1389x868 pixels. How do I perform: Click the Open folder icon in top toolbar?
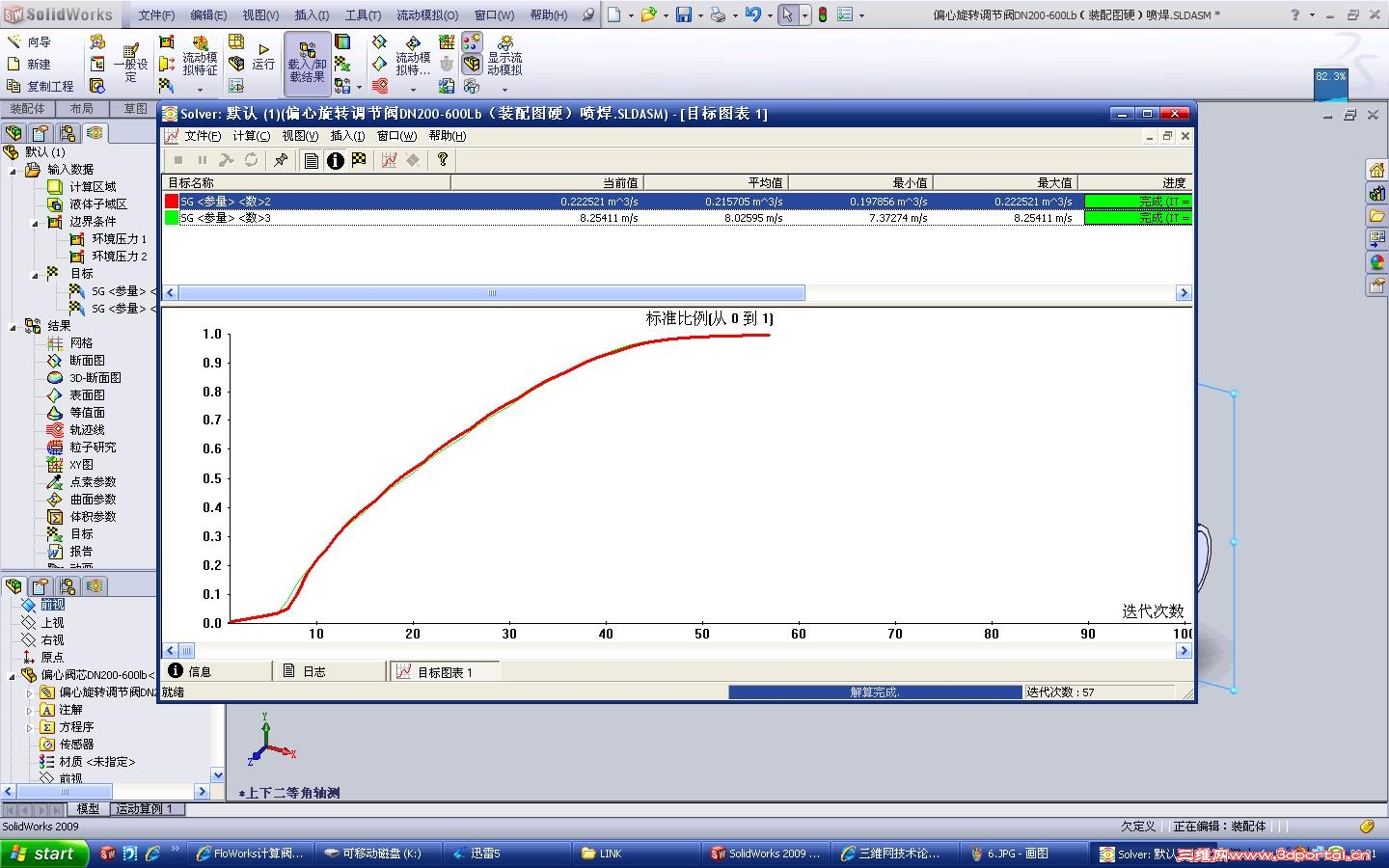tap(648, 14)
